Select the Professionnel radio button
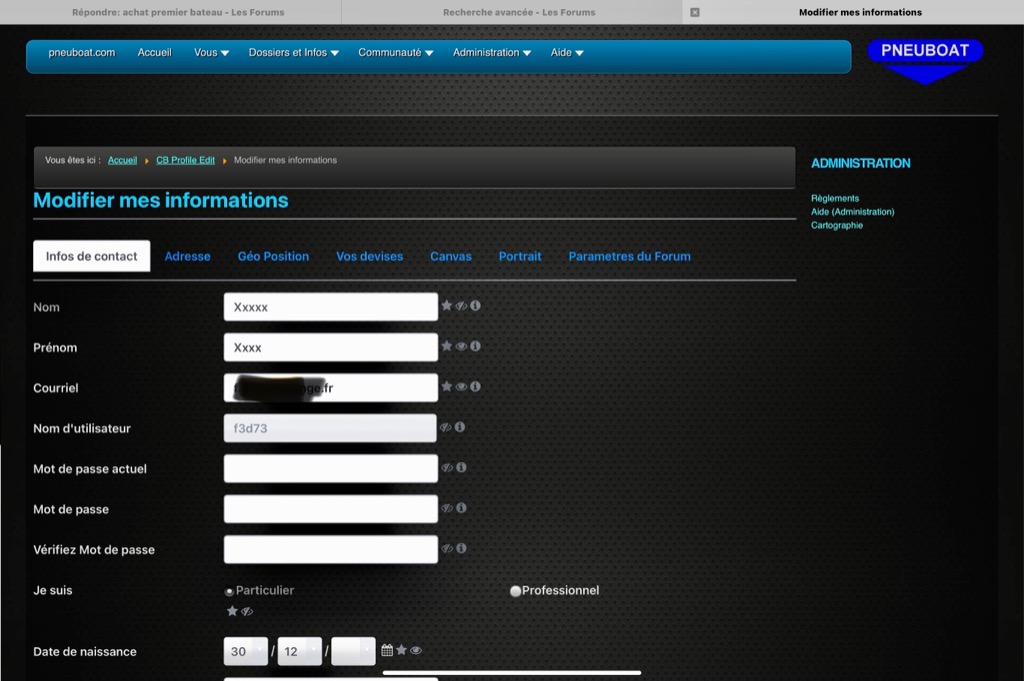The image size is (1024, 681). [515, 591]
